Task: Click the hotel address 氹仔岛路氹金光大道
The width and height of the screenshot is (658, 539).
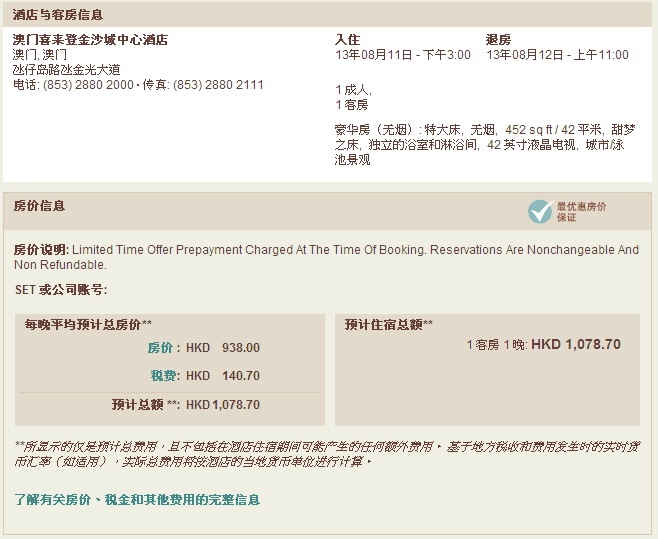Action: coord(66,70)
